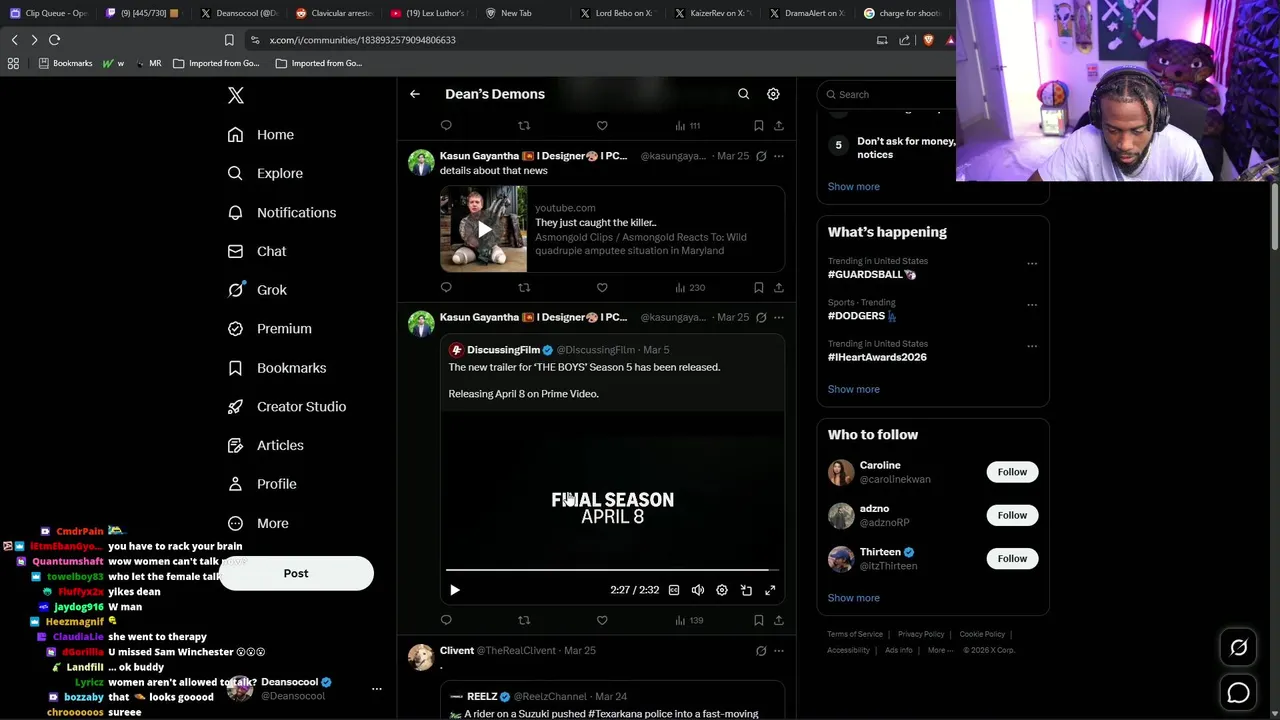The width and height of the screenshot is (1280, 720).
Task: Open floating messages chat button
Action: click(1238, 692)
